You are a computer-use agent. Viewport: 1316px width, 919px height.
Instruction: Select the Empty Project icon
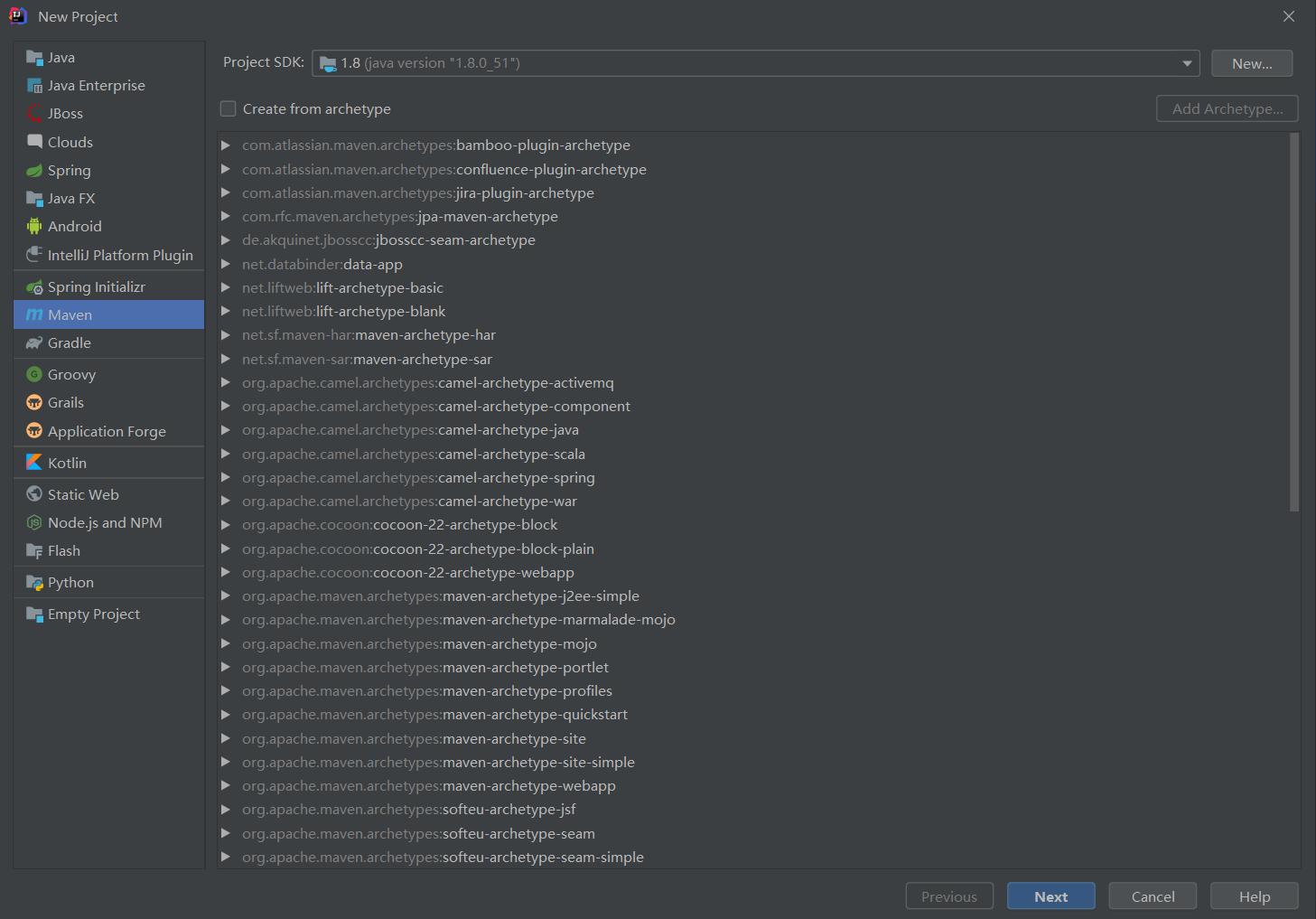tap(34, 614)
